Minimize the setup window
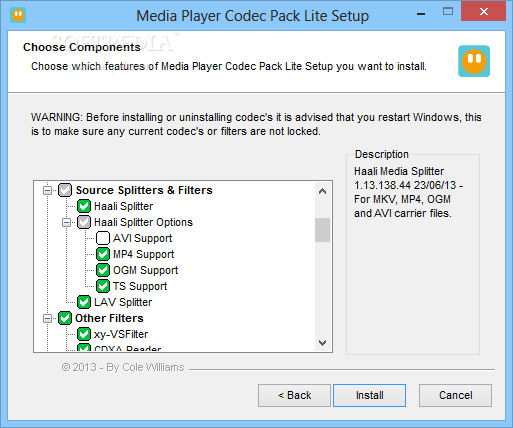 [421, 13]
